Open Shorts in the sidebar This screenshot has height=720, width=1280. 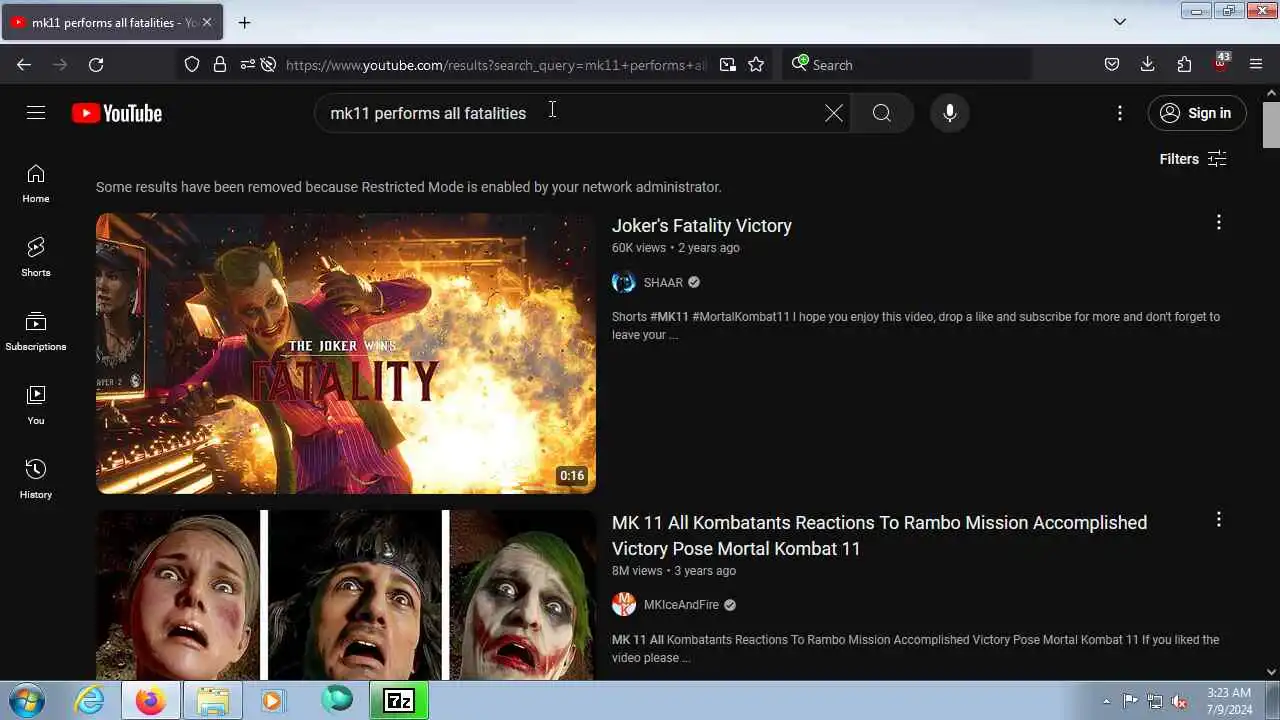point(36,258)
